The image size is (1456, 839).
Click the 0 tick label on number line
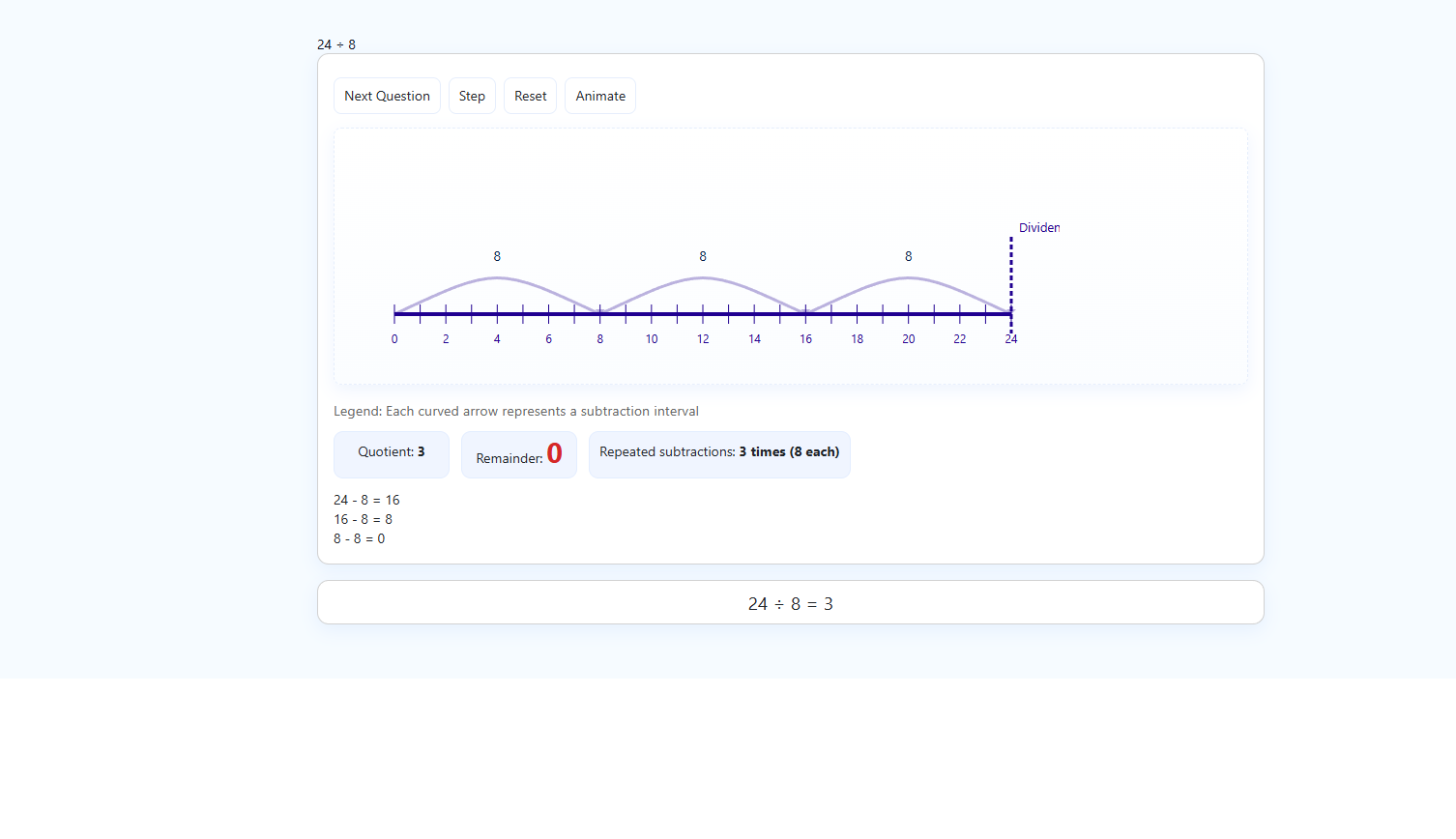click(394, 339)
